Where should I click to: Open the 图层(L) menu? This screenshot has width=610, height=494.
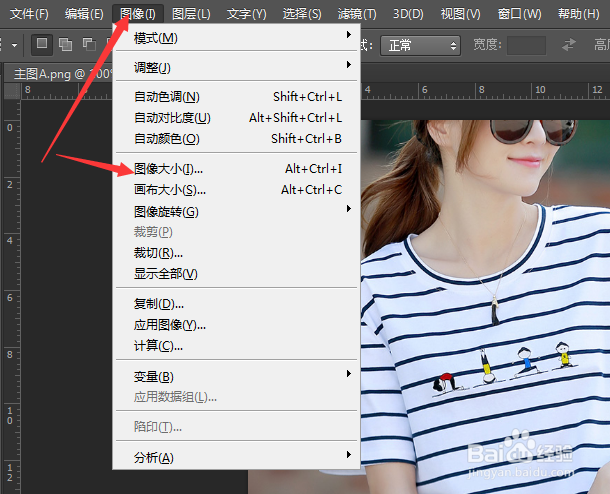tap(191, 14)
